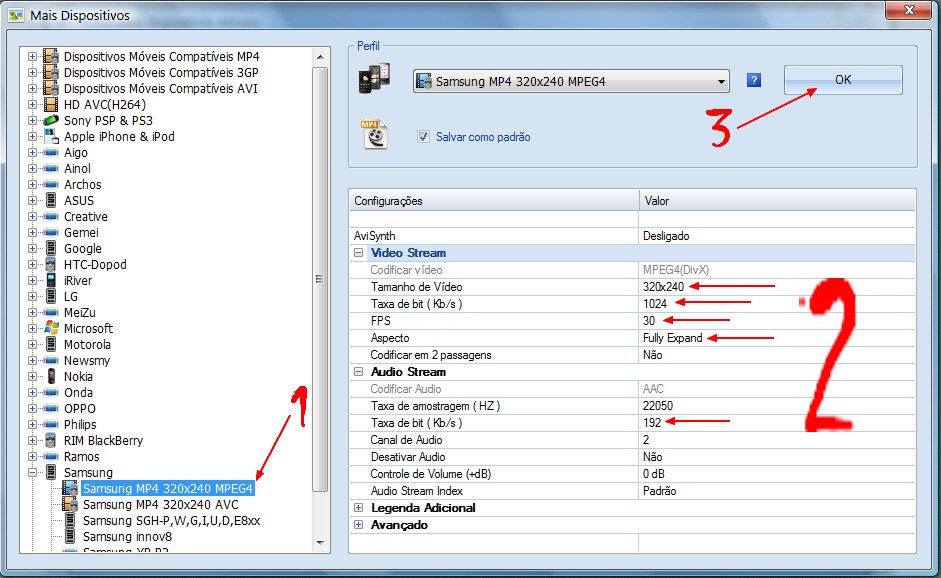Select the Philips tree item

point(80,424)
